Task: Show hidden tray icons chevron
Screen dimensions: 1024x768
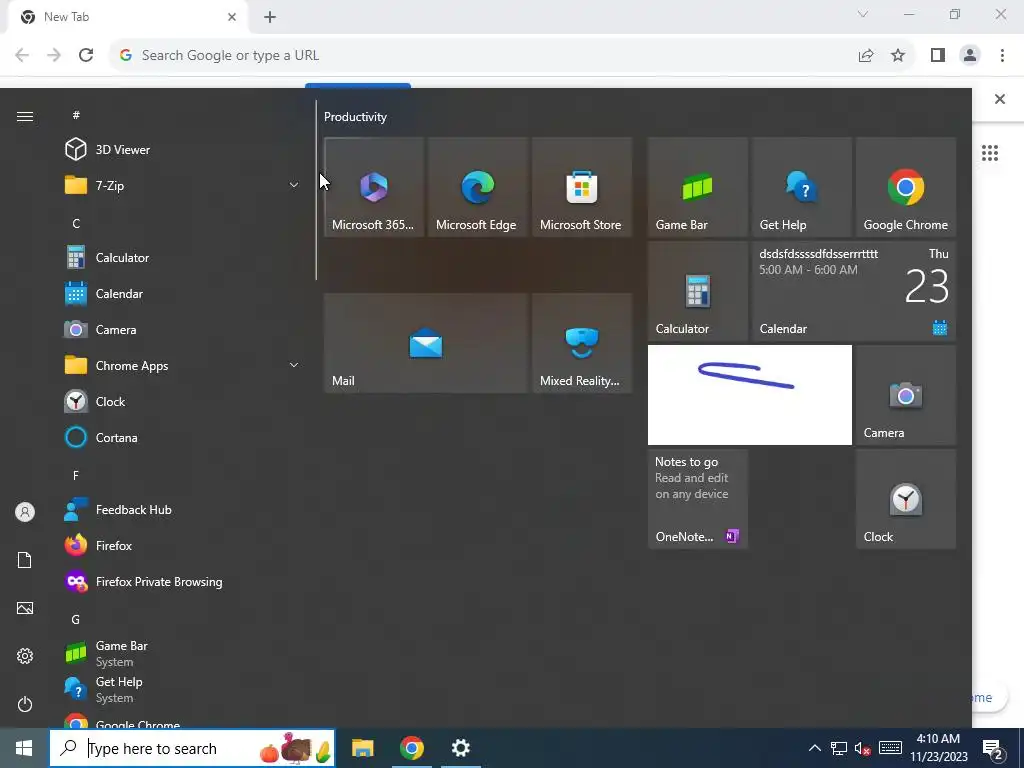Action: (x=814, y=748)
